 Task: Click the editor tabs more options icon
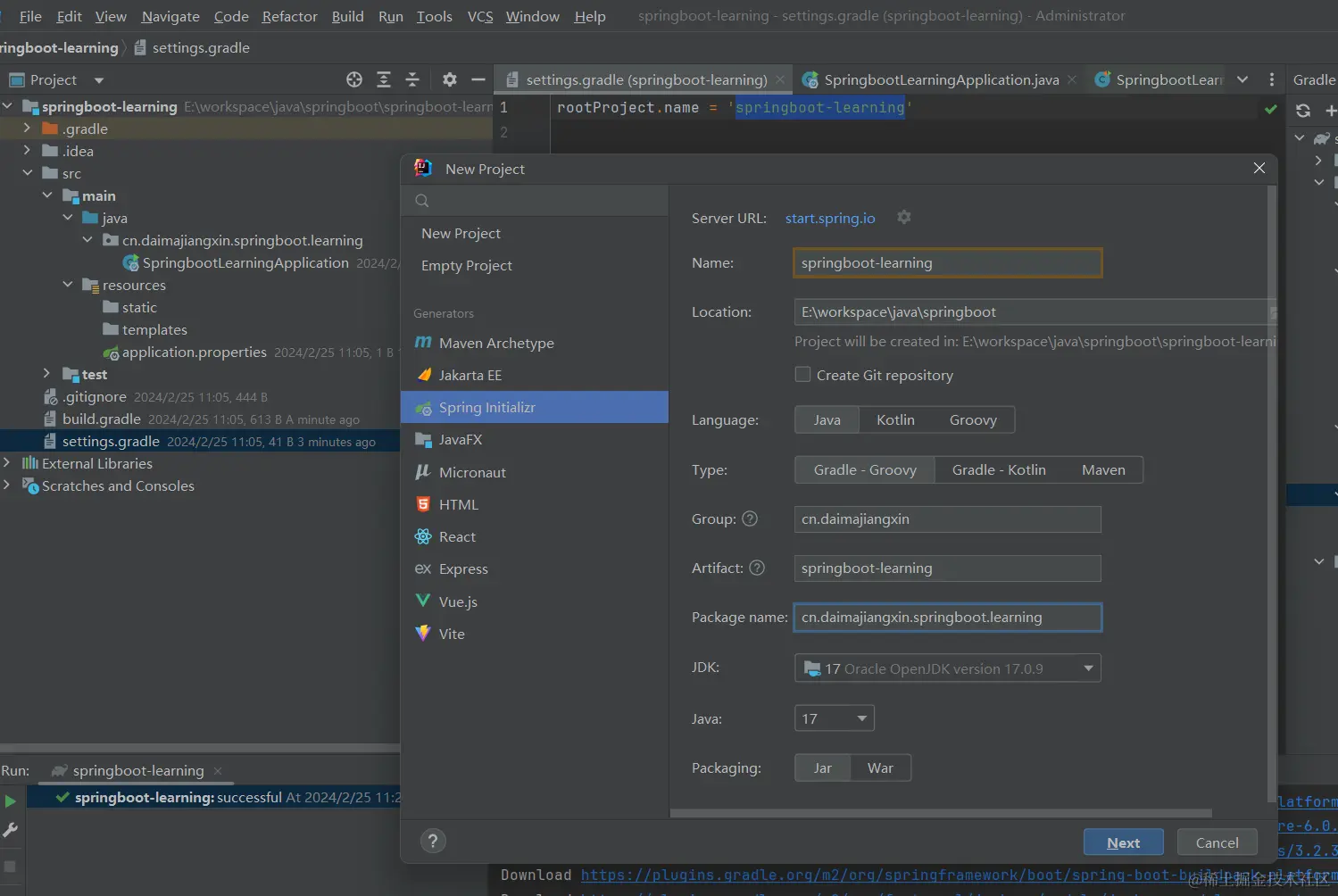pyautogui.click(x=1272, y=79)
